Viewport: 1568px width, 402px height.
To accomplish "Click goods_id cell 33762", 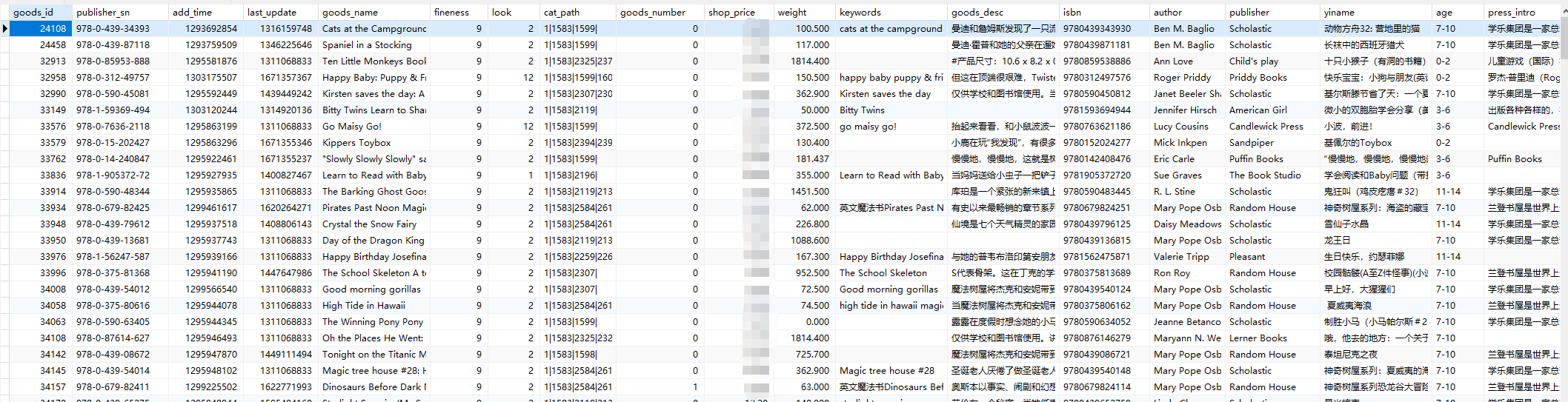I will (x=41, y=158).
